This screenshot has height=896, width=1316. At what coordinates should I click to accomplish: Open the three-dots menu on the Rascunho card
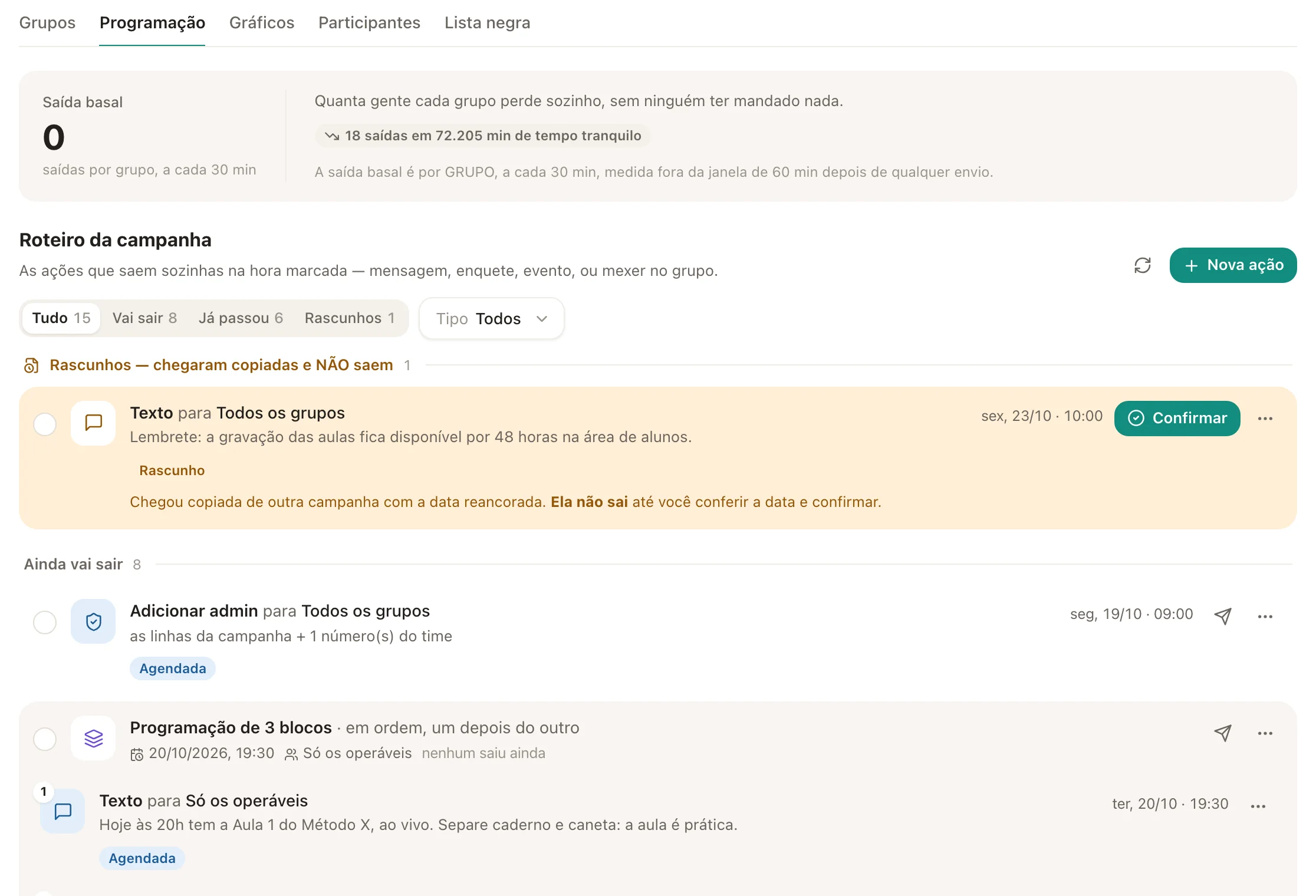click(x=1265, y=419)
